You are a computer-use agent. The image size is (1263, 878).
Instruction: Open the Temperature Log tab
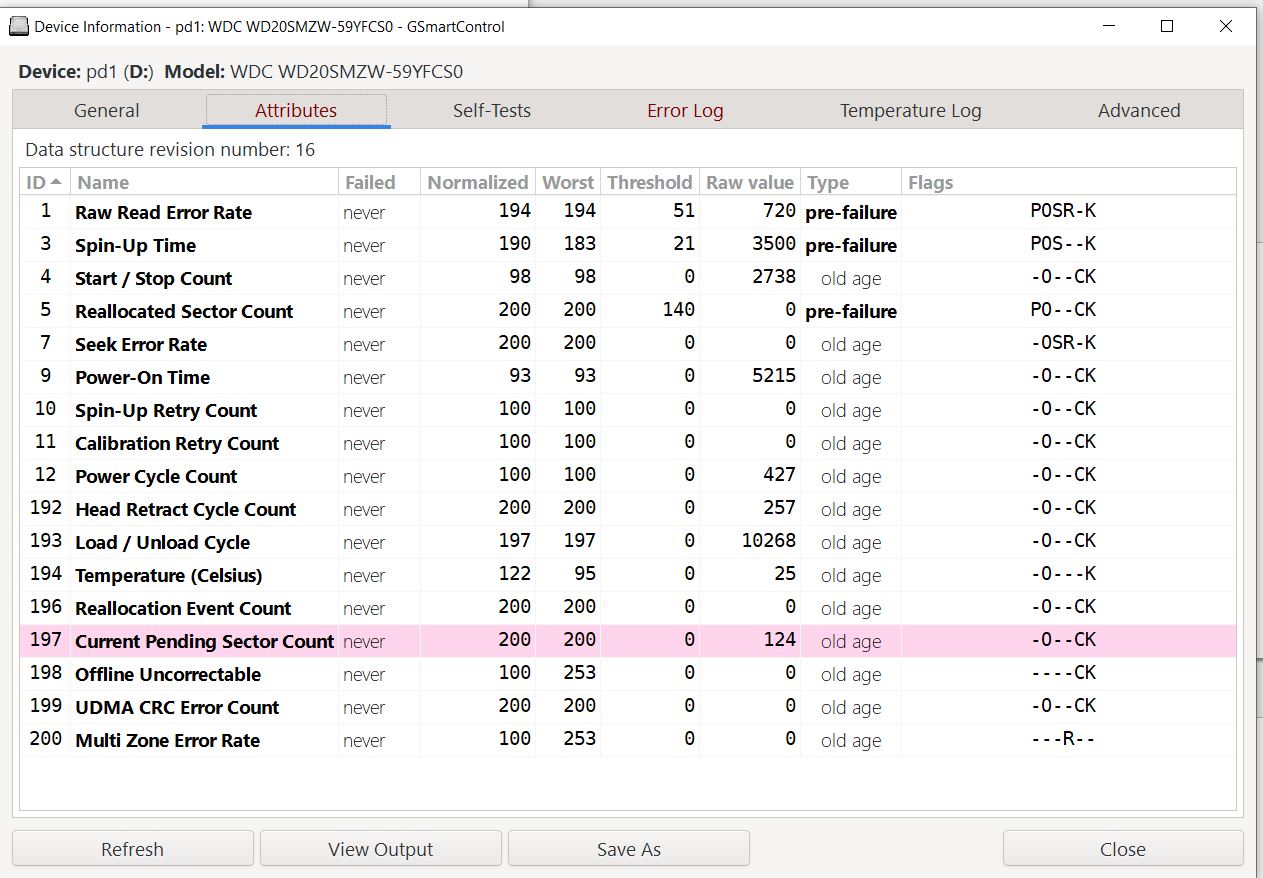pos(911,111)
